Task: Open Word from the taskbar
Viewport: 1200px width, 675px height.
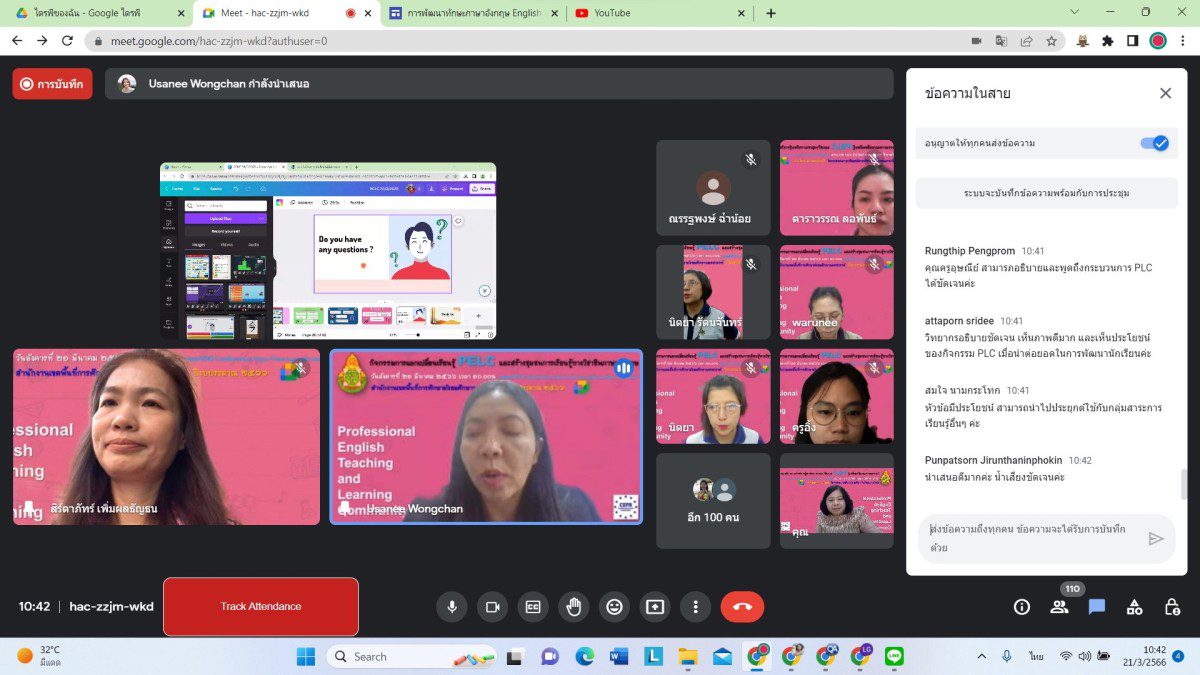Action: click(618, 656)
